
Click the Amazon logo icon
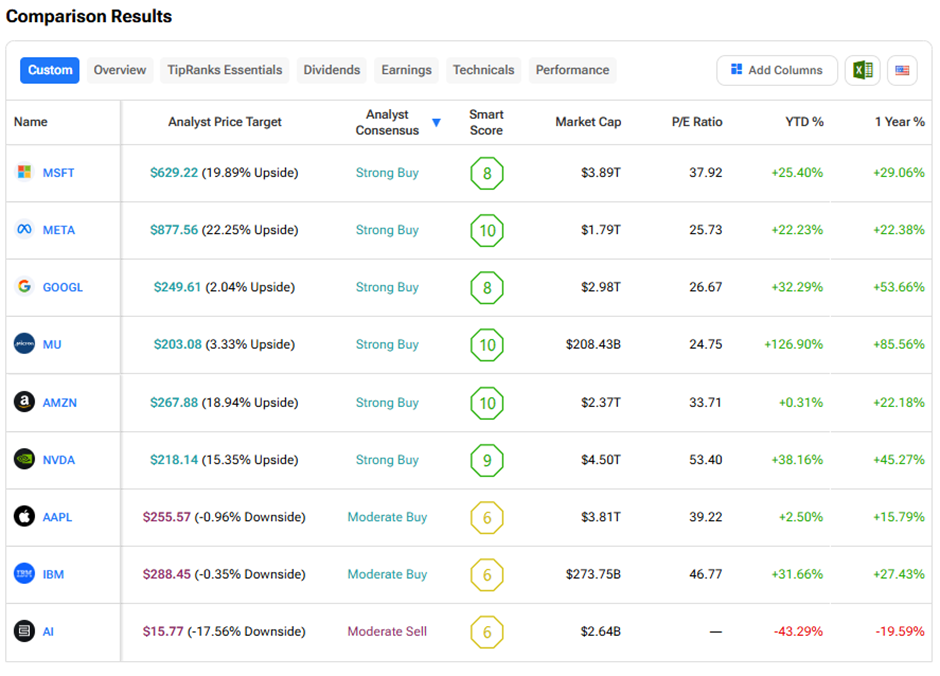[24, 402]
